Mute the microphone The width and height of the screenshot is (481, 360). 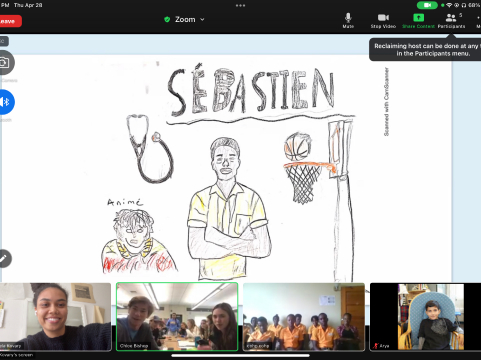coord(348,20)
